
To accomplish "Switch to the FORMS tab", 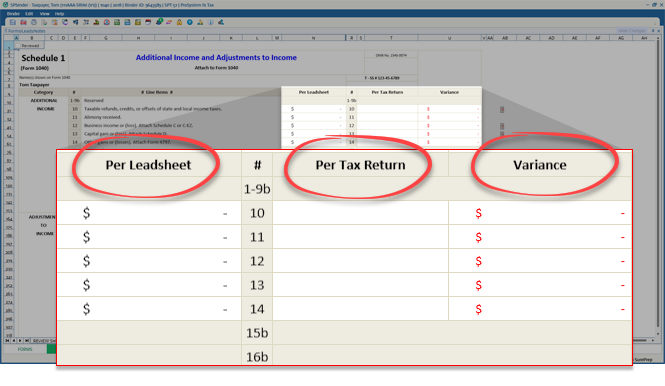I will pos(25,349).
